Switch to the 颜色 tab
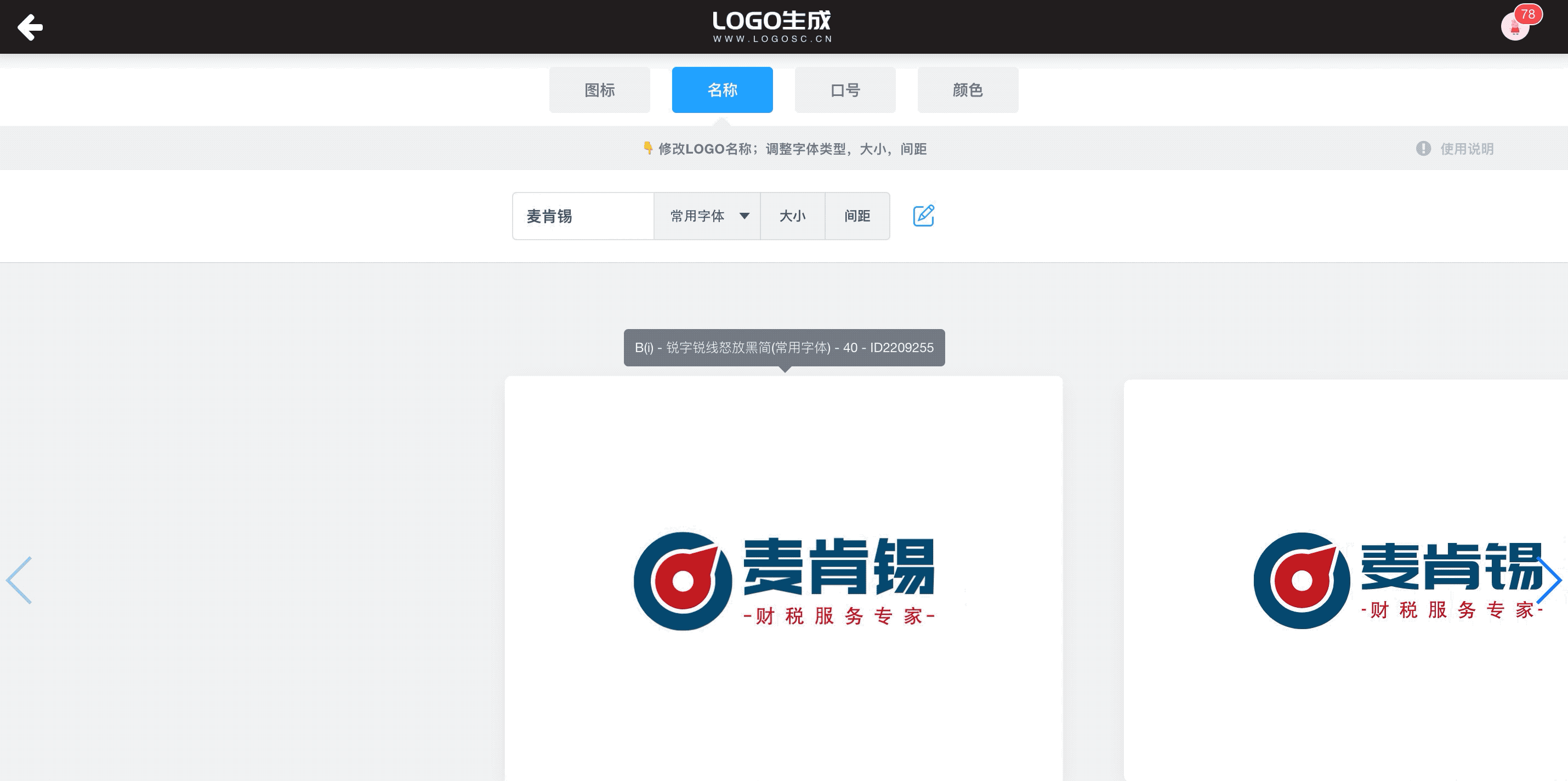This screenshot has height=781, width=1568. tap(968, 90)
